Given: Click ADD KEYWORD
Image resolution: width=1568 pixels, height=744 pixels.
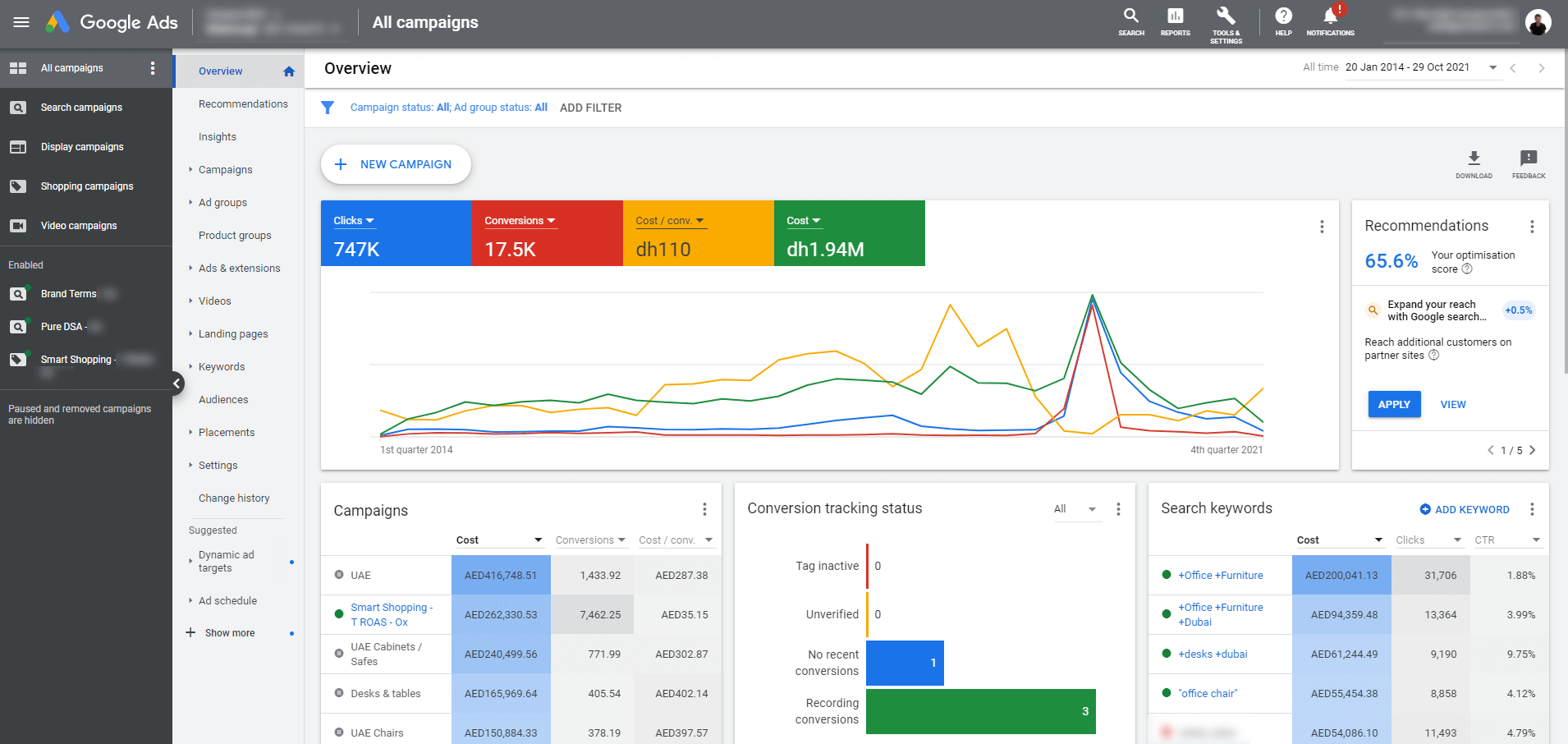Looking at the screenshot, I should tap(1465, 509).
